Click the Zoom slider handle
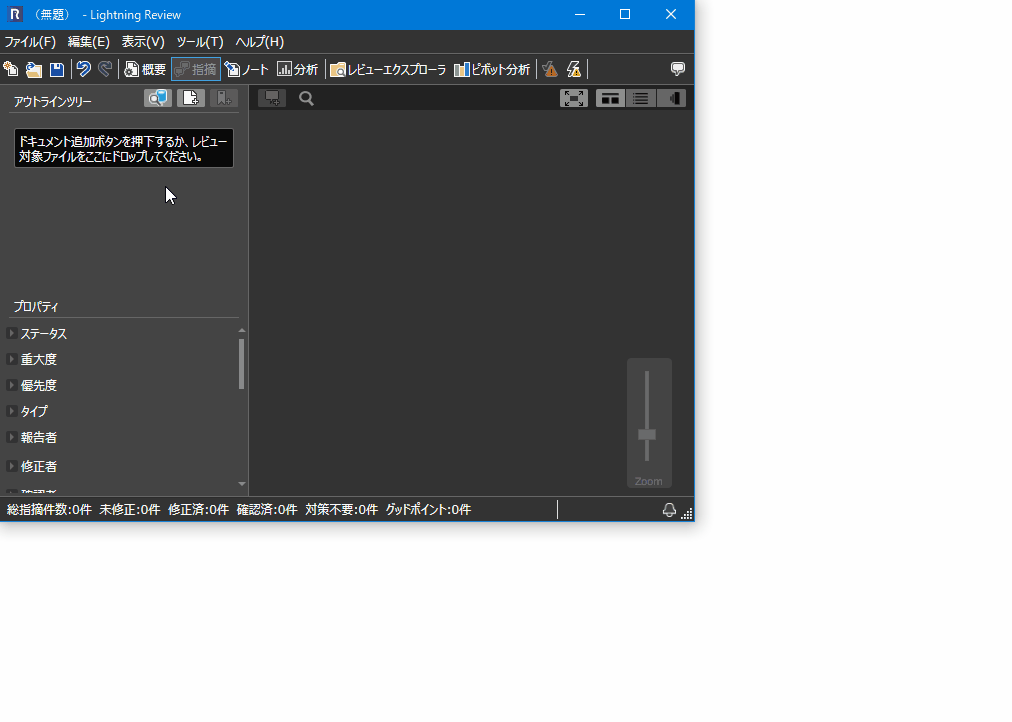 pyautogui.click(x=647, y=434)
